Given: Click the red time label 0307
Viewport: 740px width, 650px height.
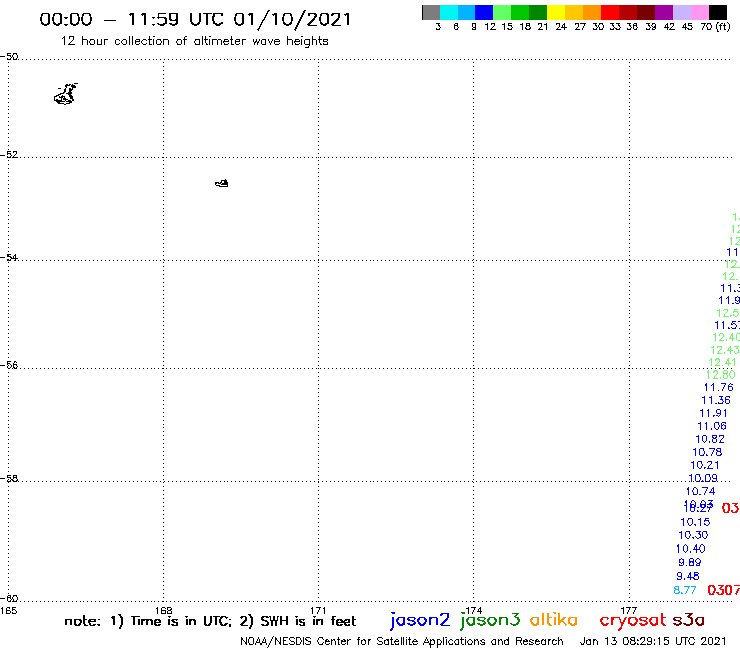Looking at the screenshot, I should coord(723,590).
